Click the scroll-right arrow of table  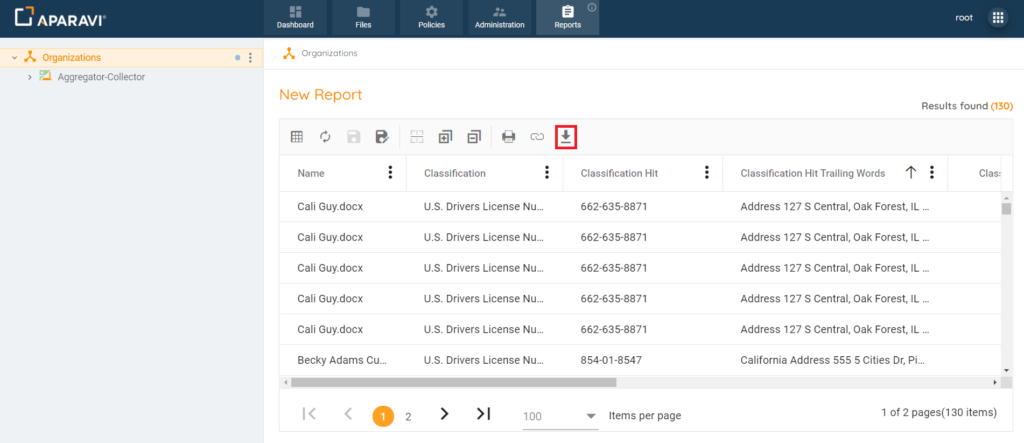tap(995, 382)
